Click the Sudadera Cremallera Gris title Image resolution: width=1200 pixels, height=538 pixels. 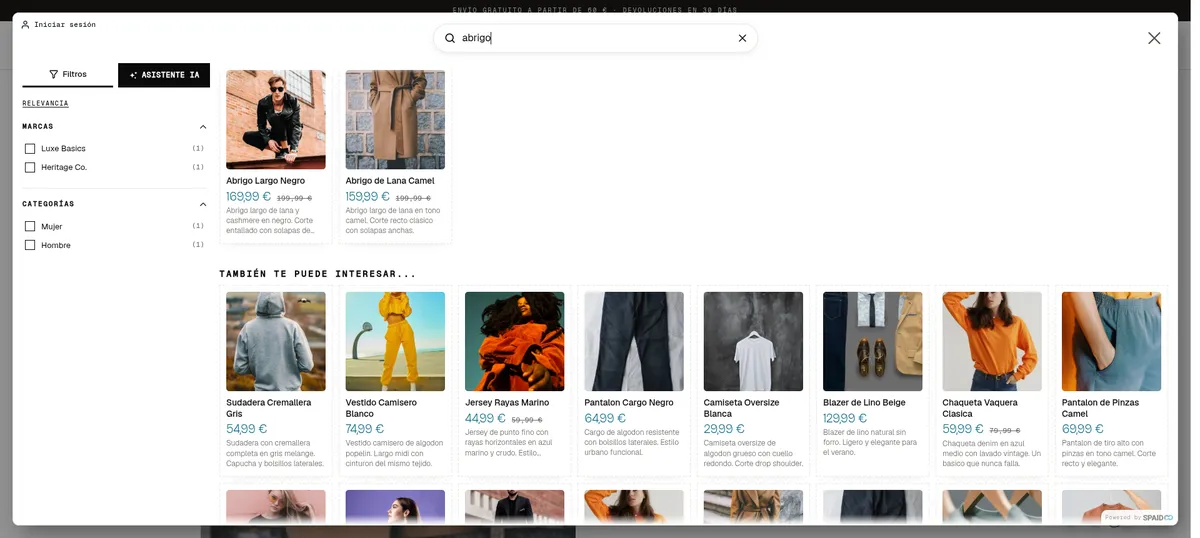pos(269,408)
